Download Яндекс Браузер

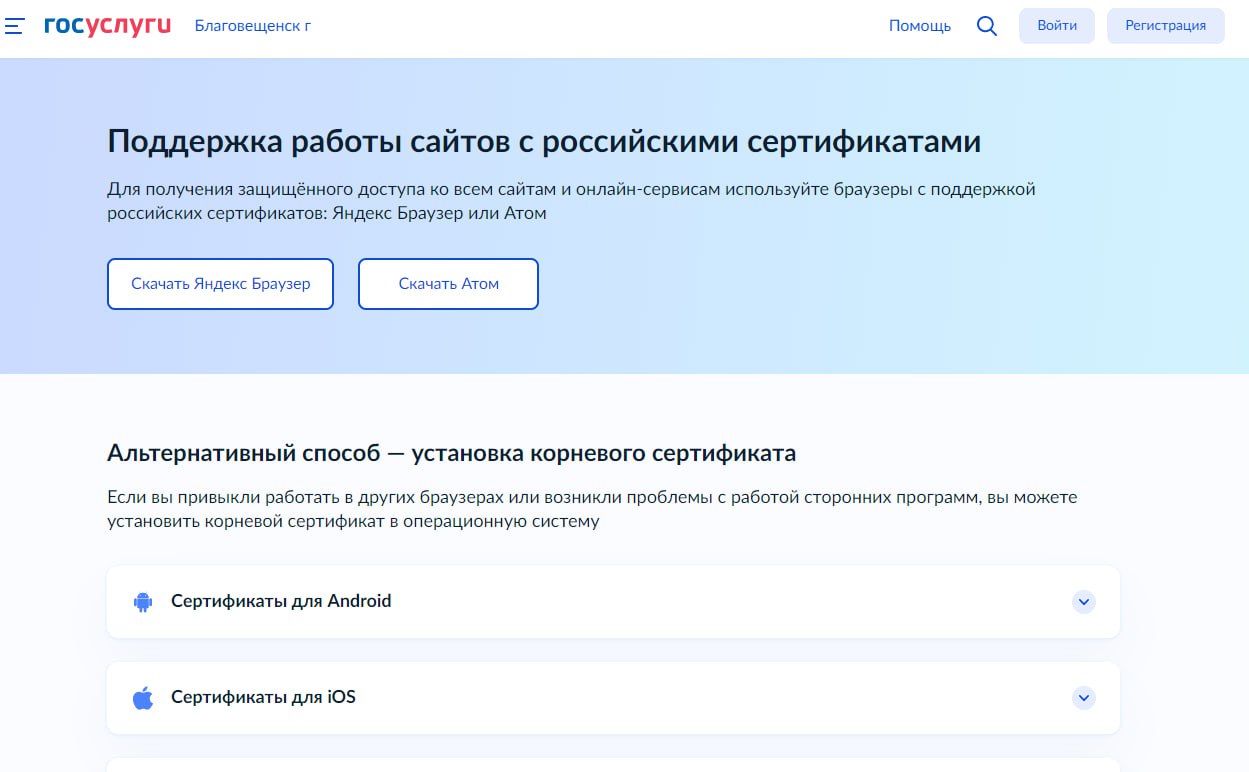pos(220,284)
